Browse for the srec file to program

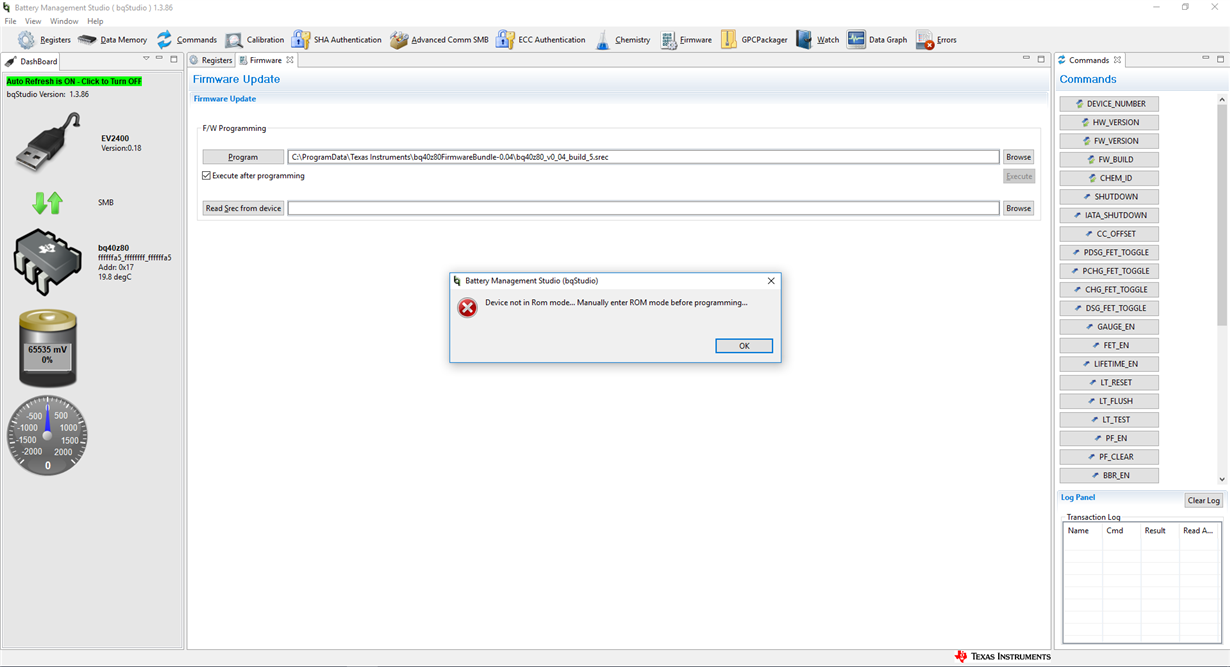coord(1019,157)
